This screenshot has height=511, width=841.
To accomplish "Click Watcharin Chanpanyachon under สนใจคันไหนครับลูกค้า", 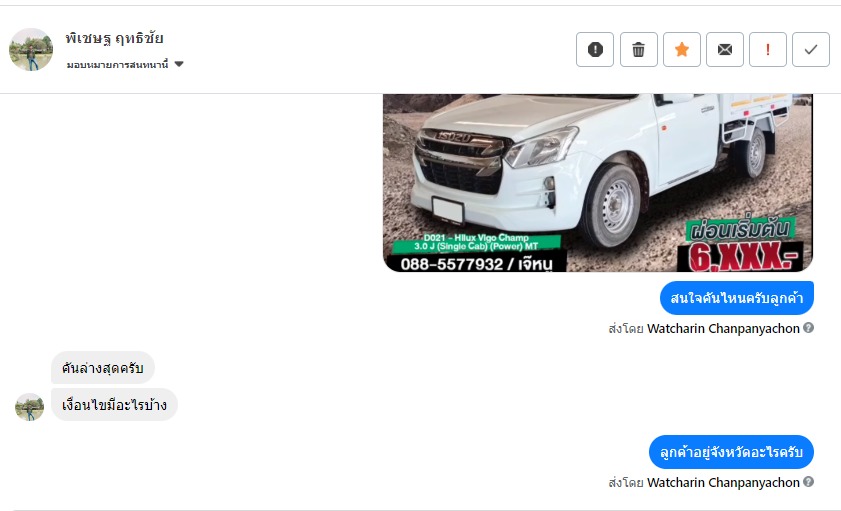I will pos(723,328).
